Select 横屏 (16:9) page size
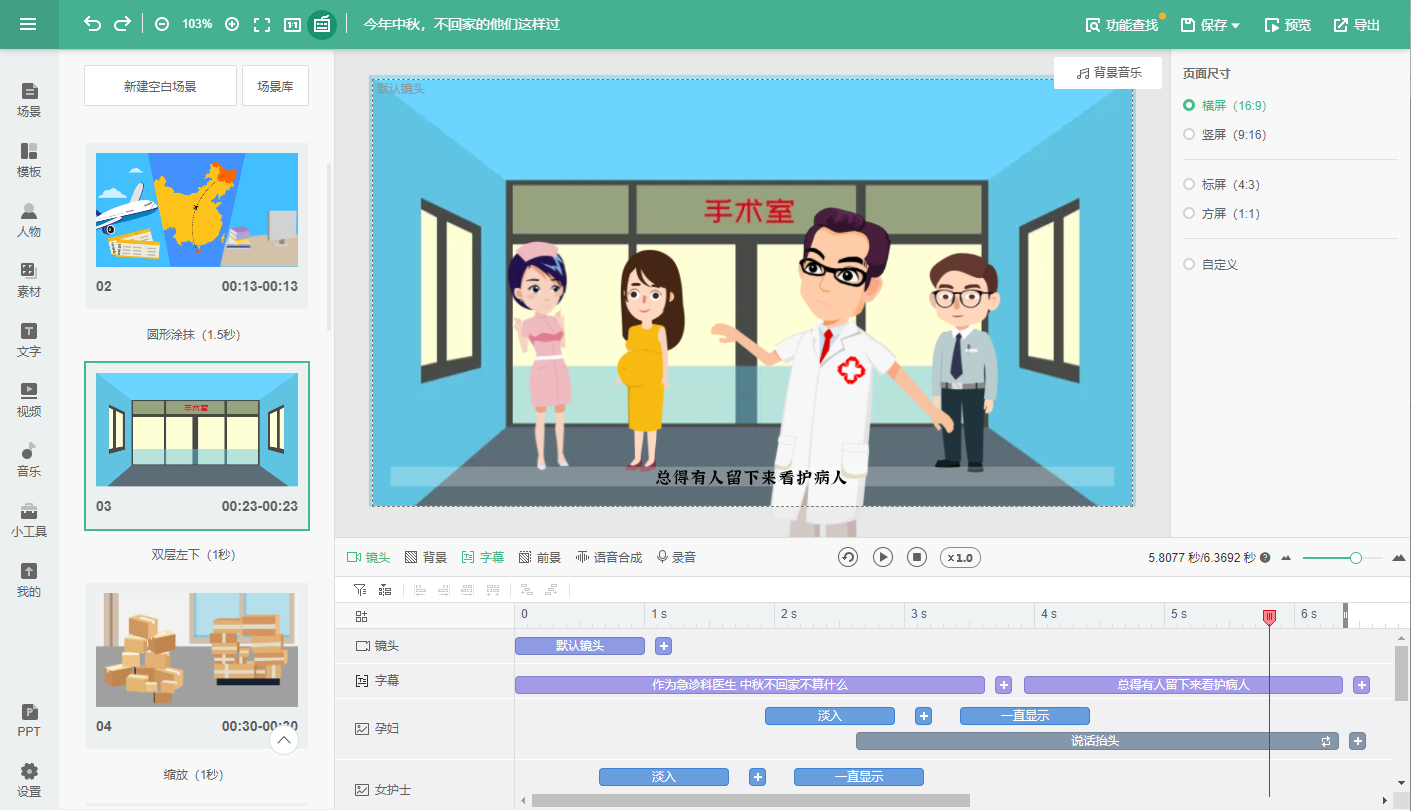The height and width of the screenshot is (811, 1411). (1225, 105)
